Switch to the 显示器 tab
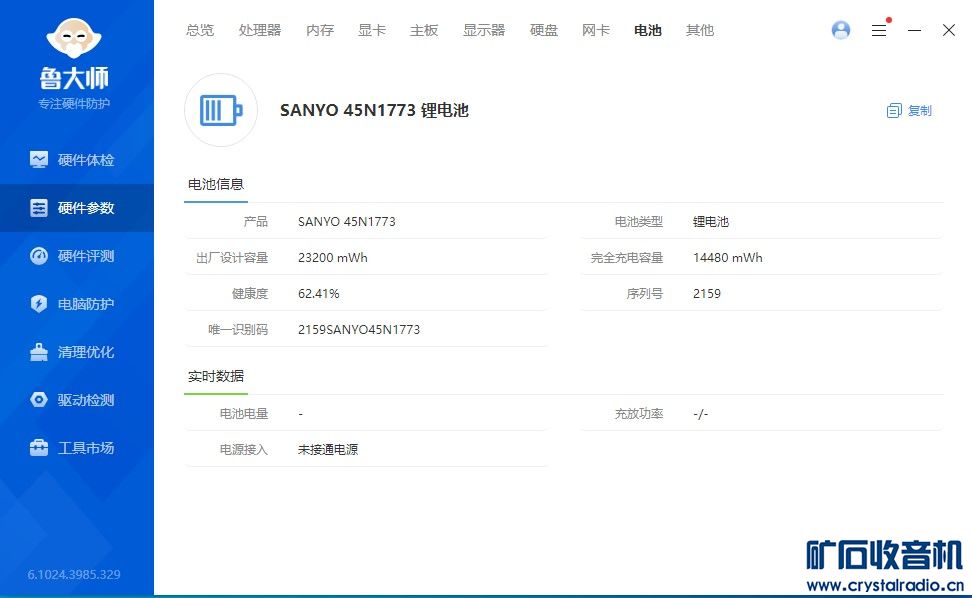The height and width of the screenshot is (598, 972). pyautogui.click(x=484, y=30)
